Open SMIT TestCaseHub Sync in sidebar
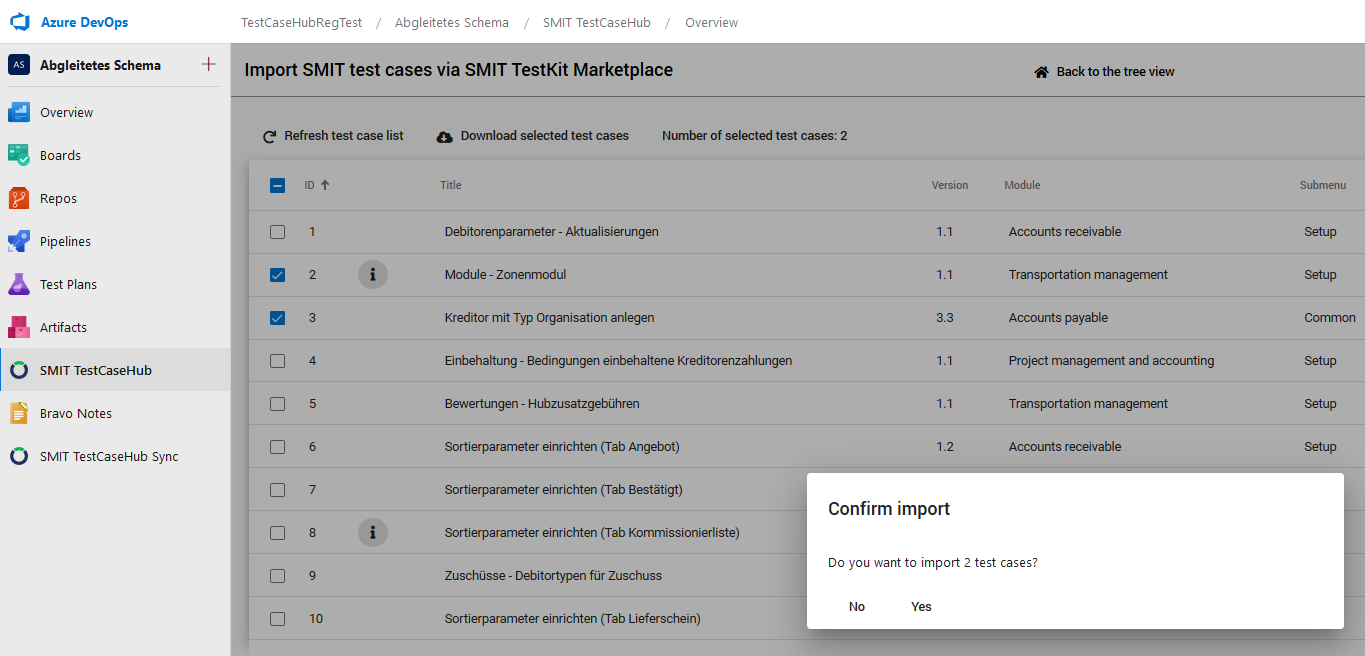The height and width of the screenshot is (656, 1365). [x=108, y=456]
